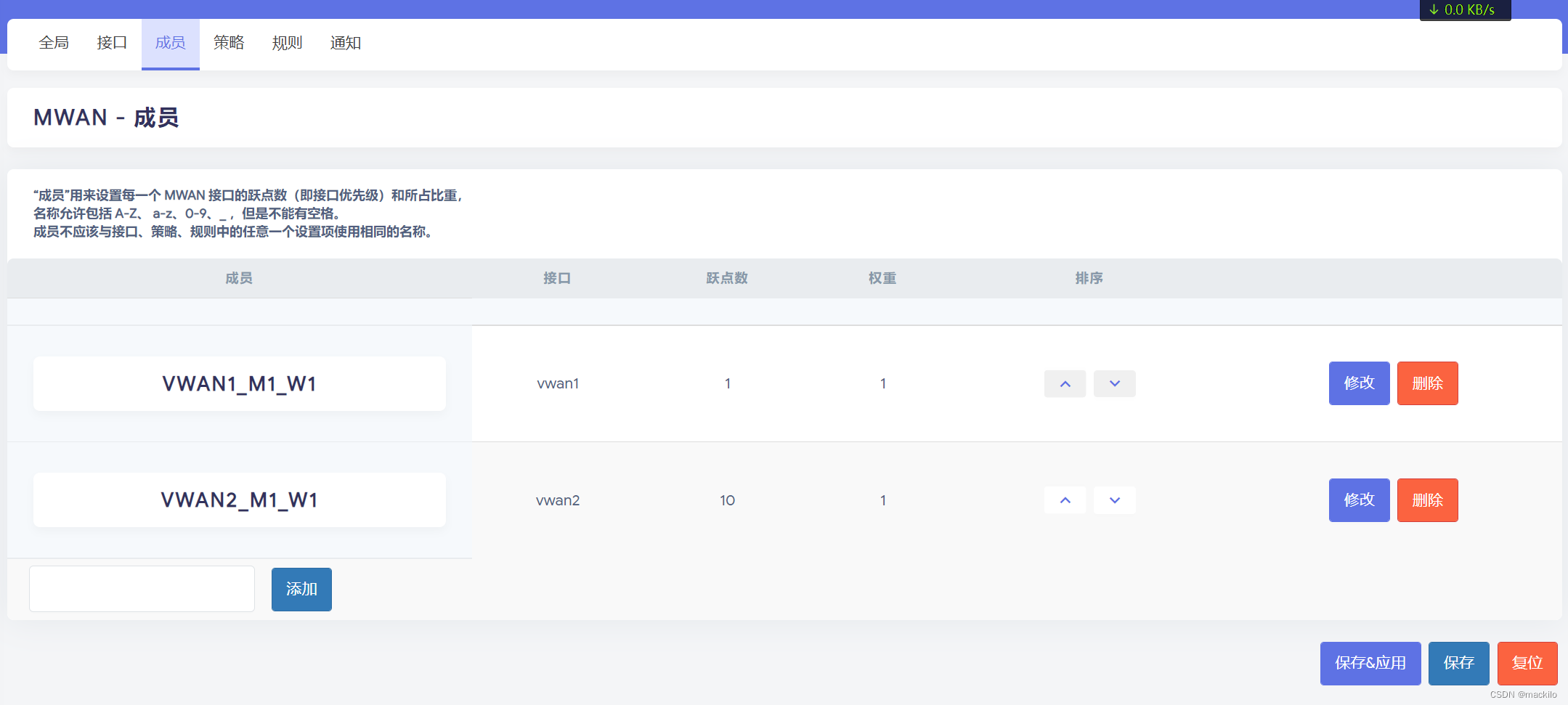Click the 复位 reset button
Screen dimensions: 1568x705
tap(1527, 663)
